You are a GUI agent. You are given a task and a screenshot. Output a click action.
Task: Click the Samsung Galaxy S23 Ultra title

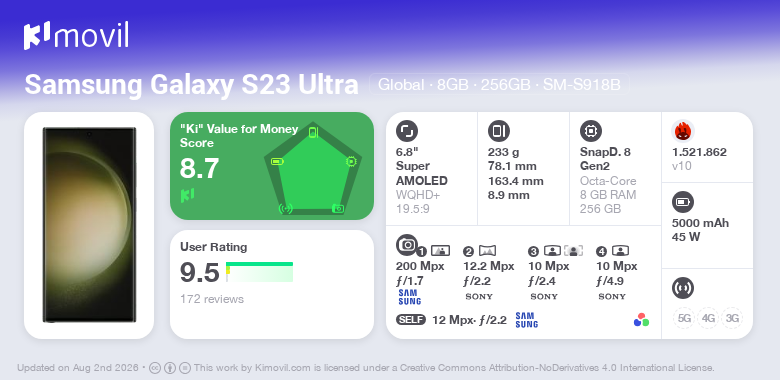pyautogui.click(x=192, y=85)
